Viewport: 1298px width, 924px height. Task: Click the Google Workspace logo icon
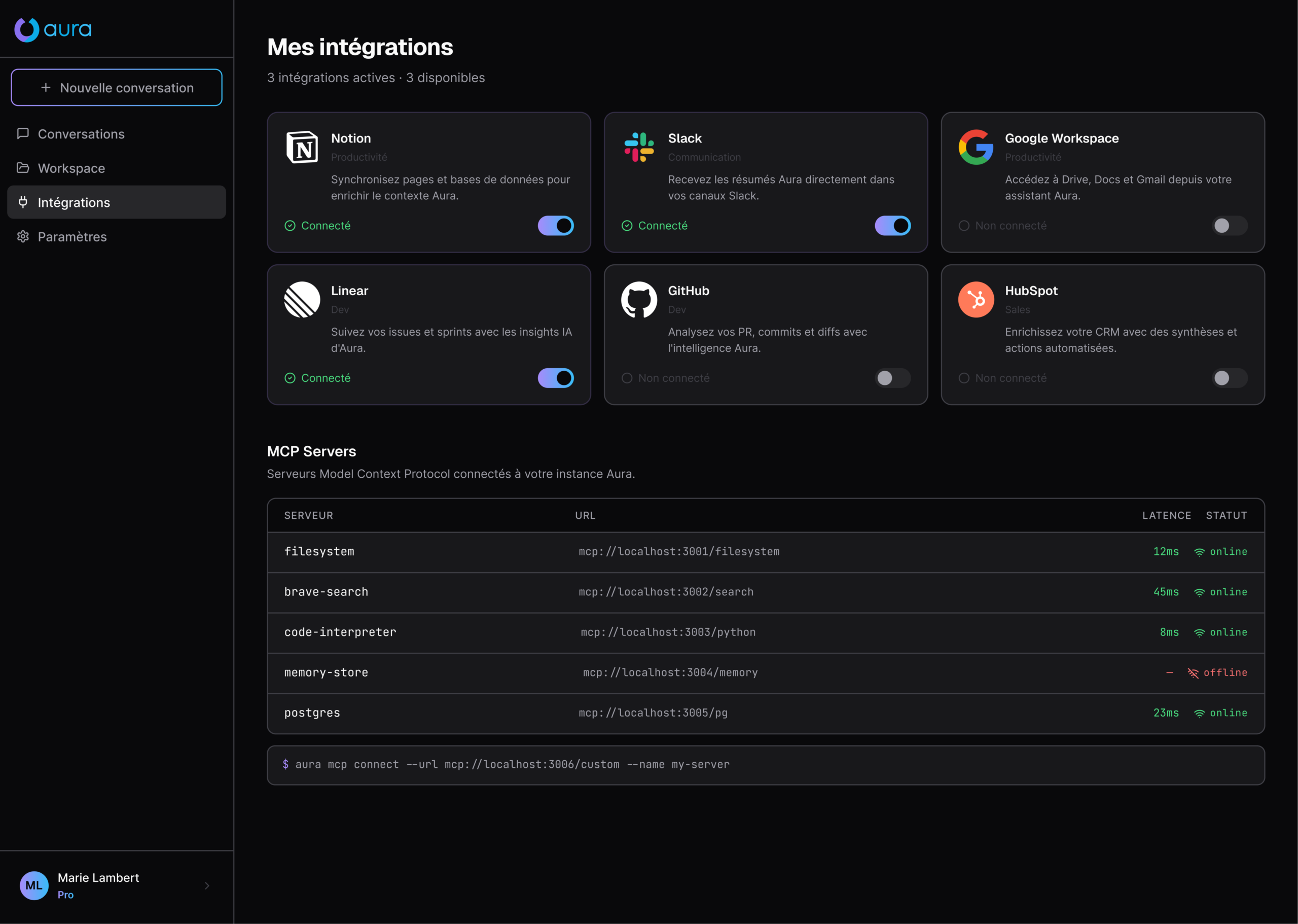pyautogui.click(x=976, y=148)
